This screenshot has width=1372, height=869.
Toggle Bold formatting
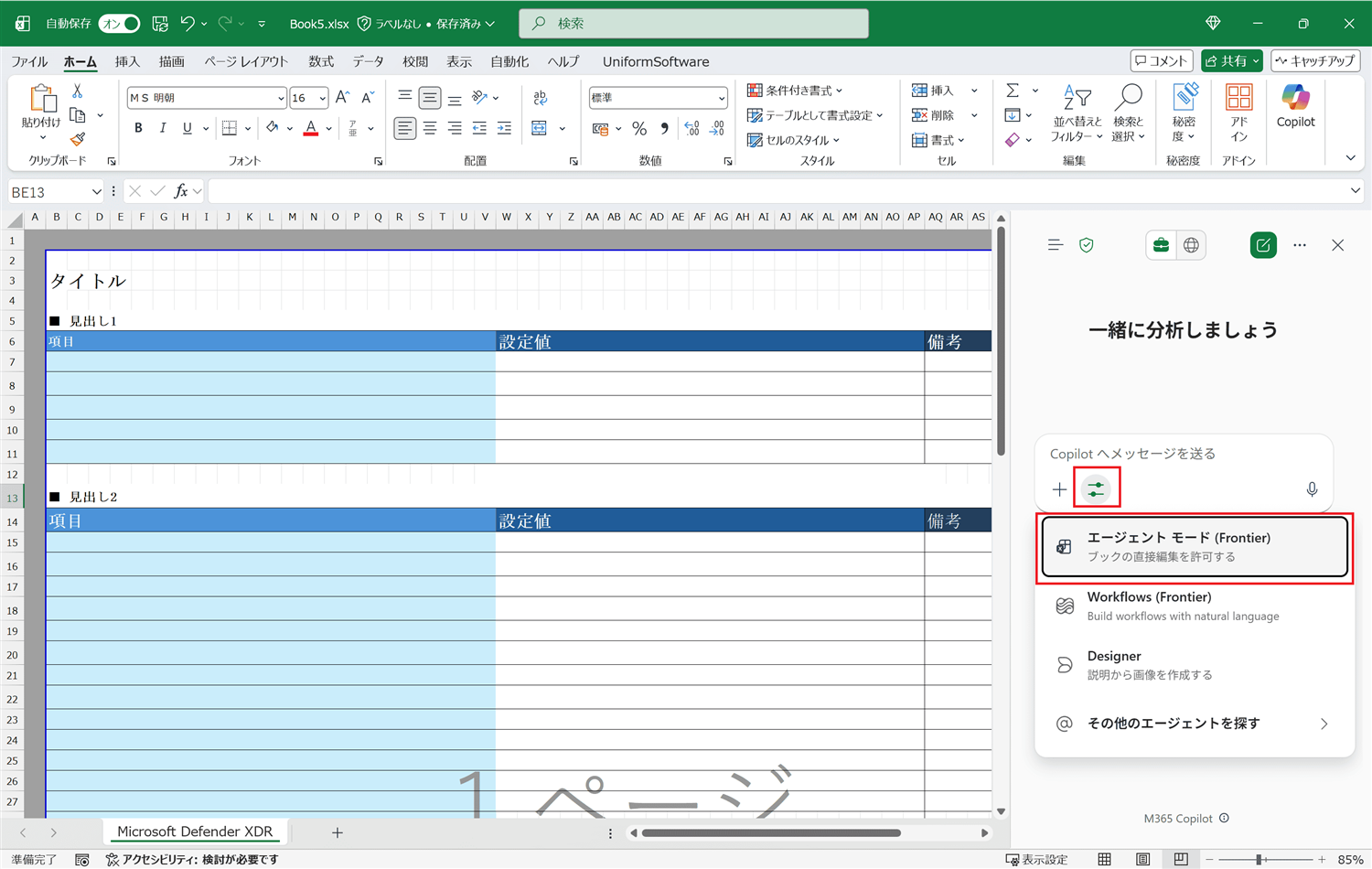[138, 129]
